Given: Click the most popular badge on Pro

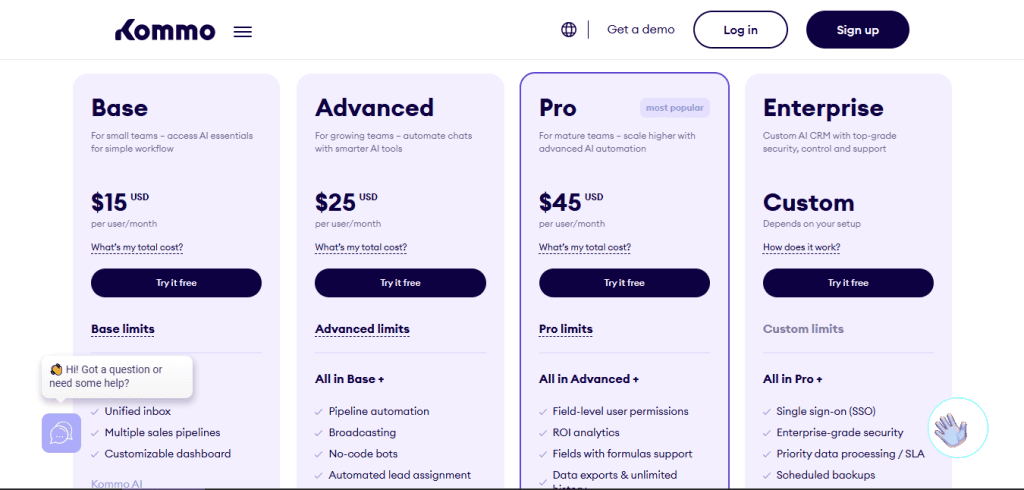Looking at the screenshot, I should click(x=675, y=108).
